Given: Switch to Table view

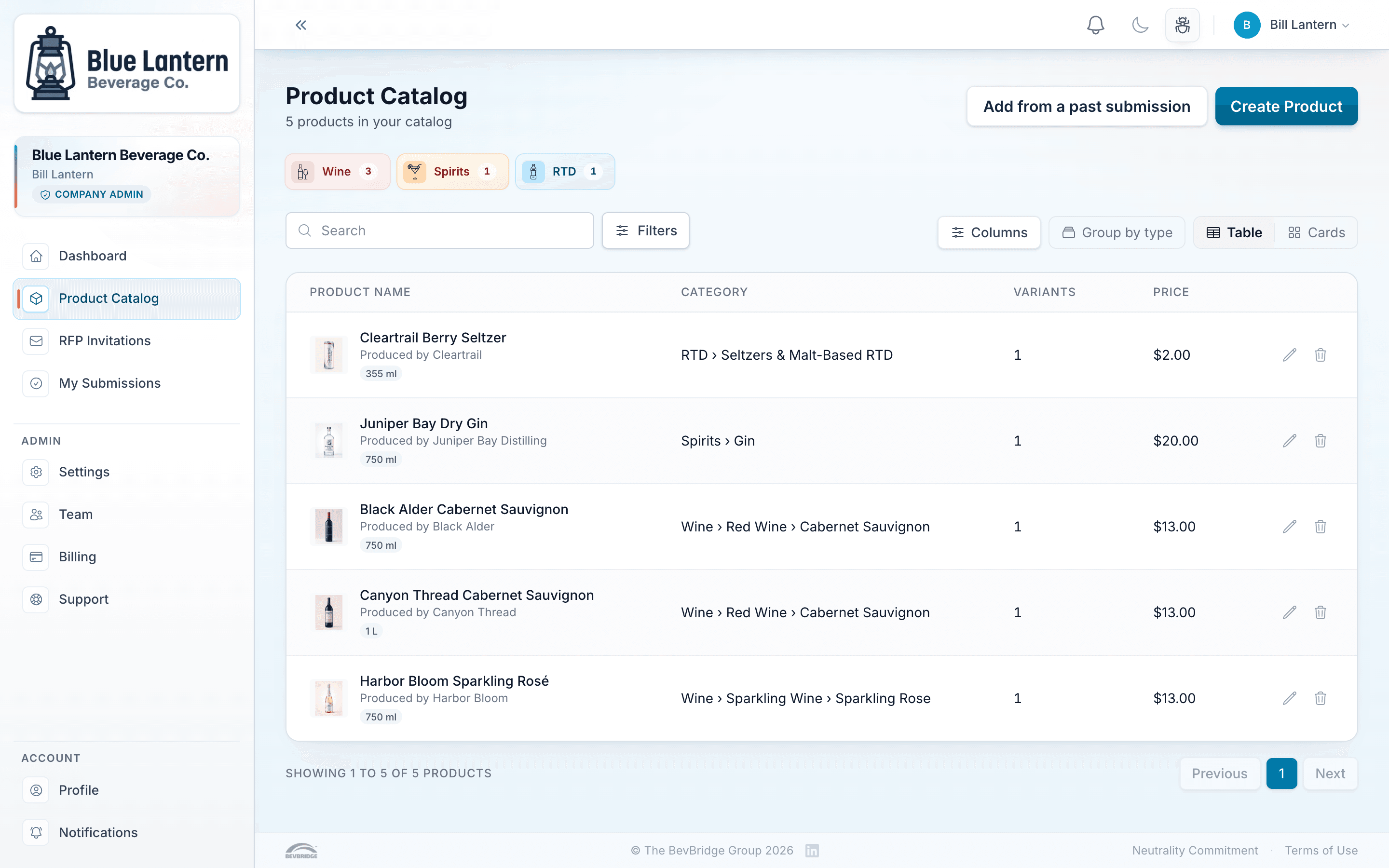Looking at the screenshot, I should tap(1234, 232).
